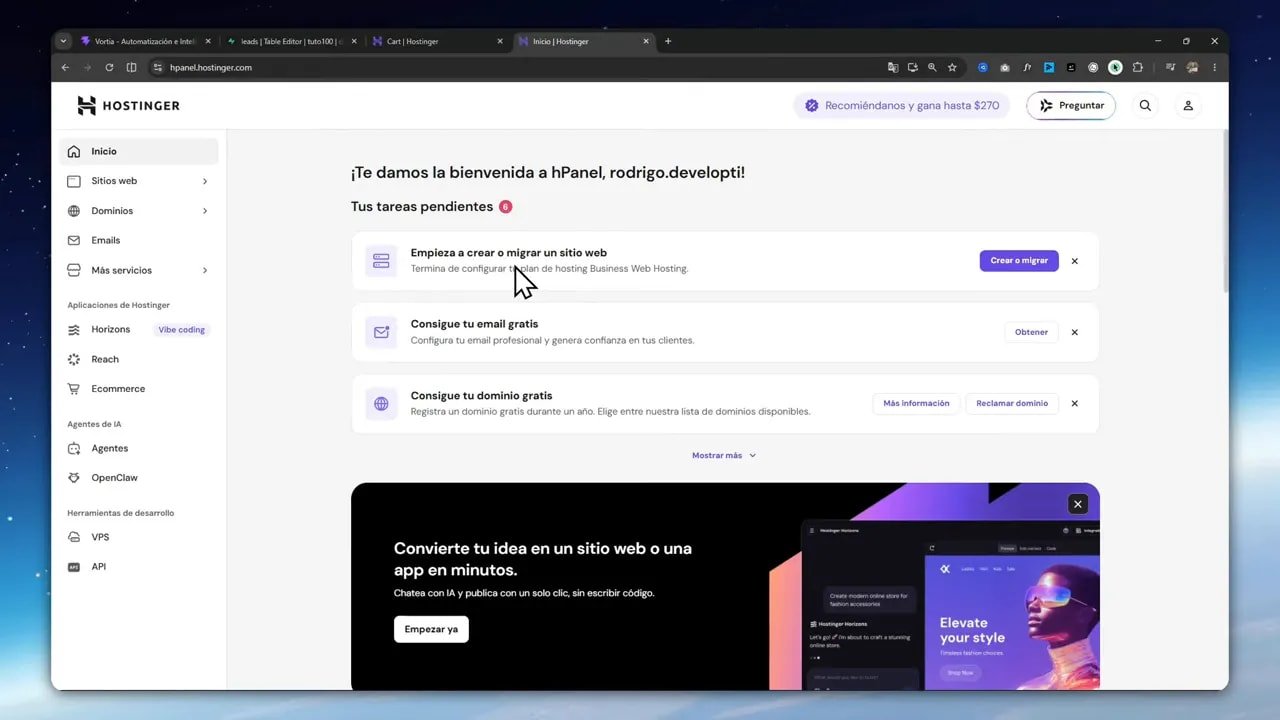Open the Ecommerce cart icon
The height and width of the screenshot is (720, 1280).
(74, 389)
